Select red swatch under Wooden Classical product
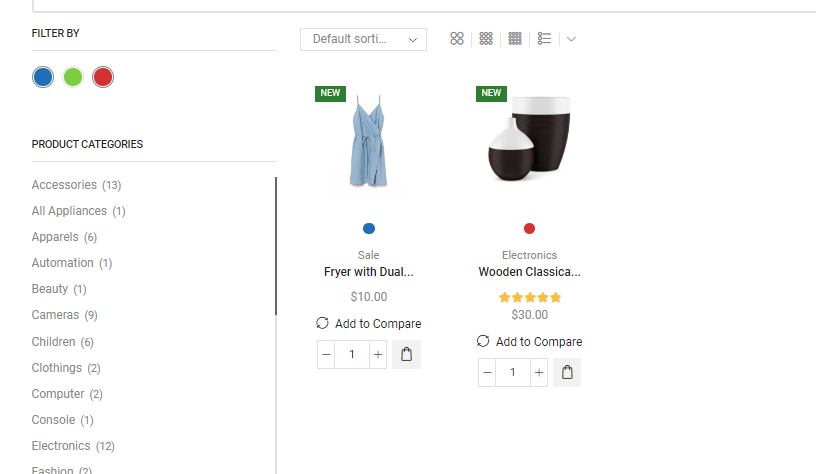Screen dimensions: 816x474 pyautogui.click(x=529, y=228)
